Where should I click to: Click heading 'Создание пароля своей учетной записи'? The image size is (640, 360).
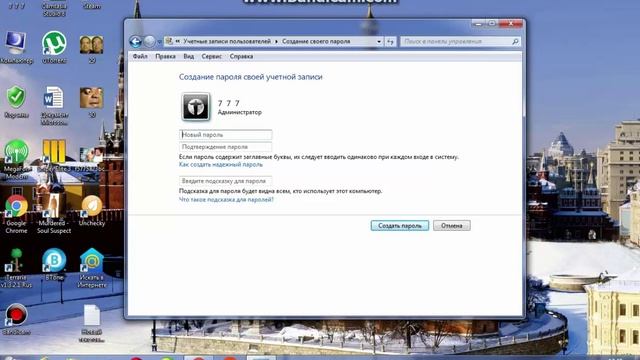(x=251, y=77)
